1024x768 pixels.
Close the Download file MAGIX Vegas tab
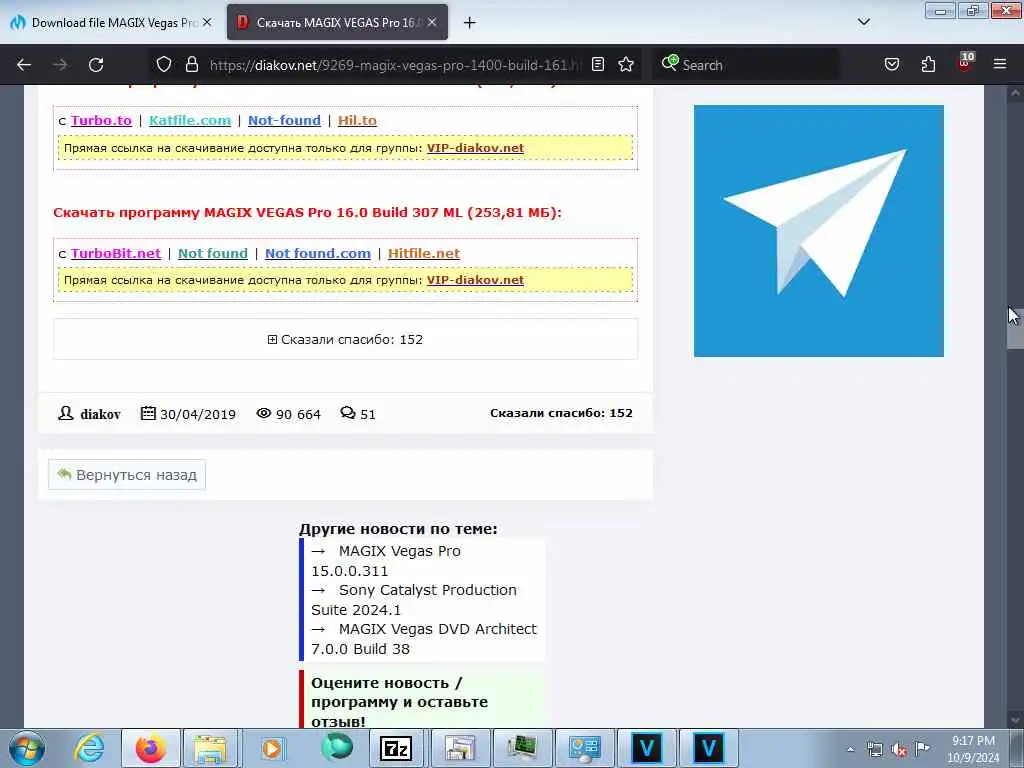207,22
